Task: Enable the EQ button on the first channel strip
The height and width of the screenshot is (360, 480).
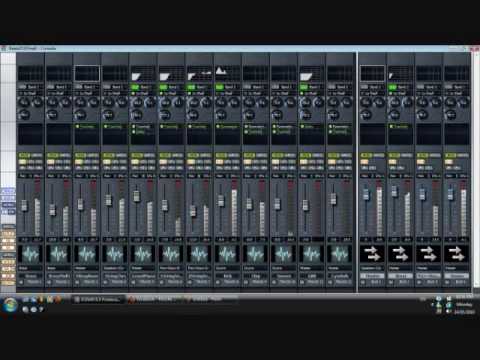Action: tap(23, 87)
